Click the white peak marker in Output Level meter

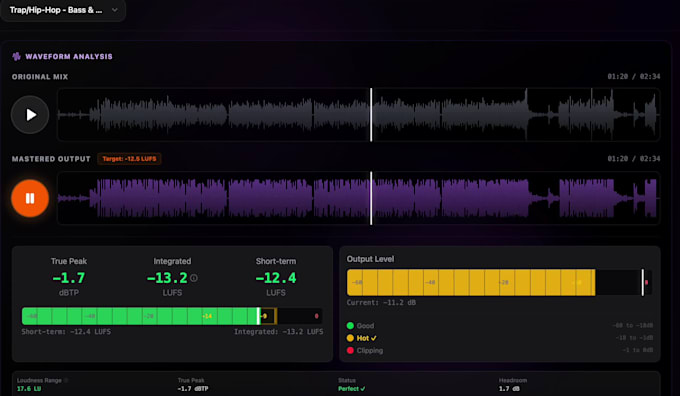click(x=643, y=282)
